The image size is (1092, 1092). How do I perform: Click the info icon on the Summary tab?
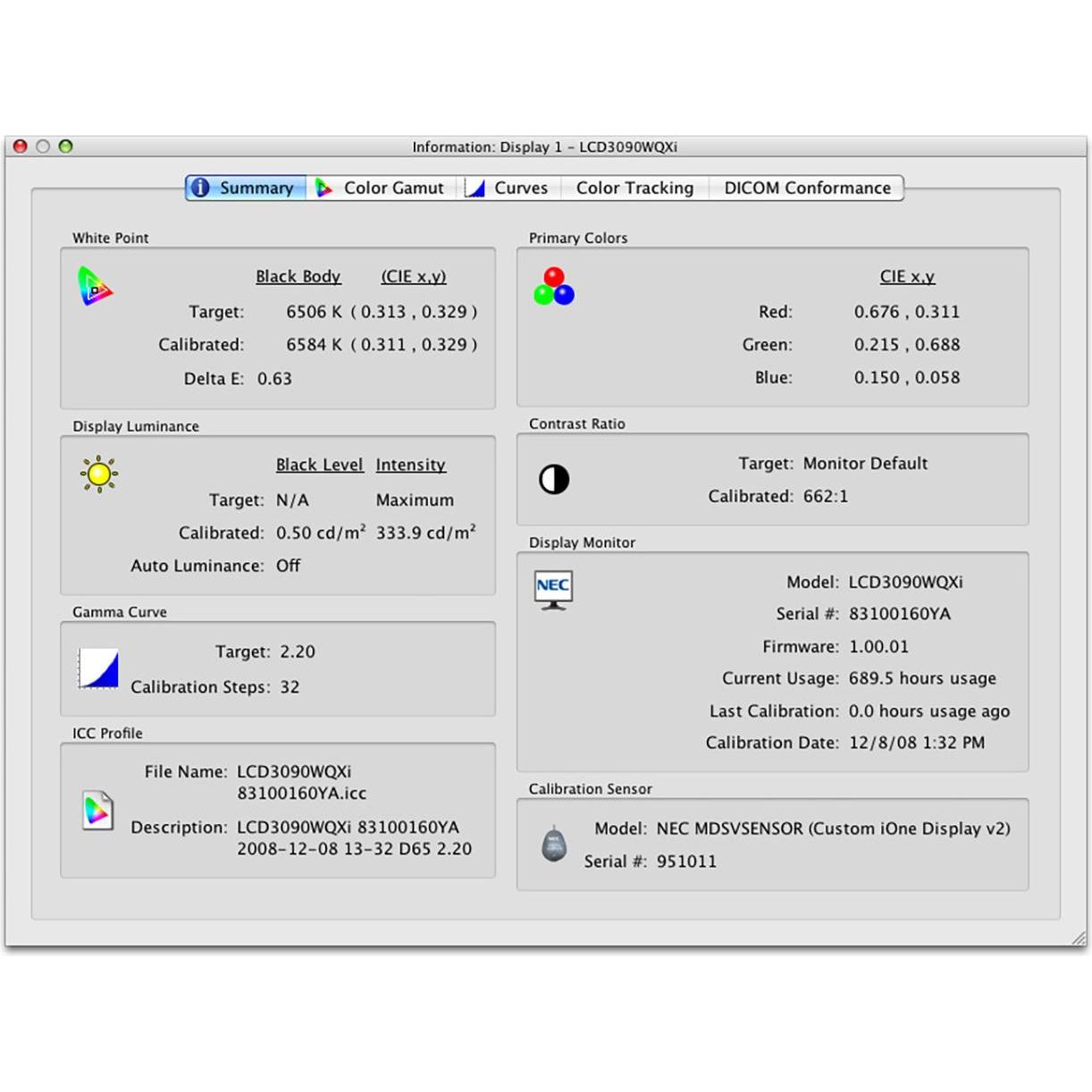coord(200,188)
